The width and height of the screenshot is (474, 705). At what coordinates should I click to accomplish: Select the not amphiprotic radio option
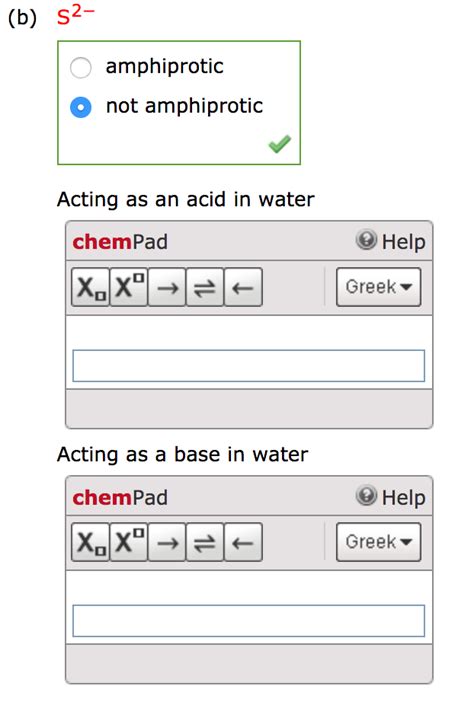(81, 107)
